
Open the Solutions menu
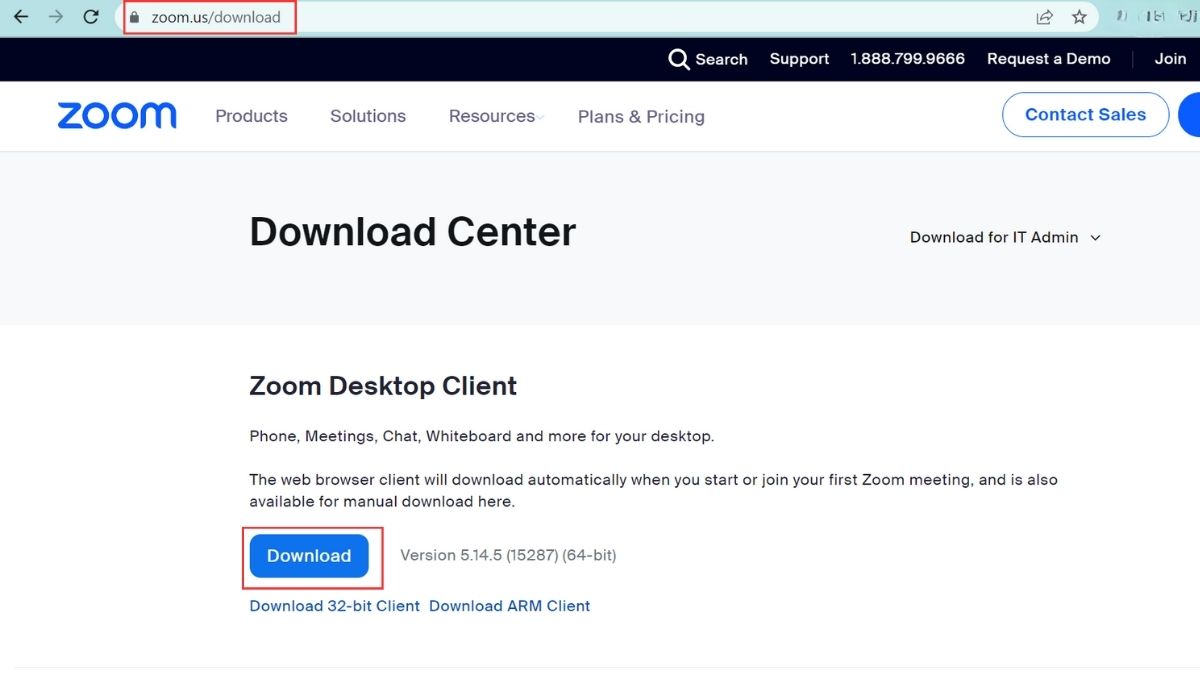click(368, 116)
